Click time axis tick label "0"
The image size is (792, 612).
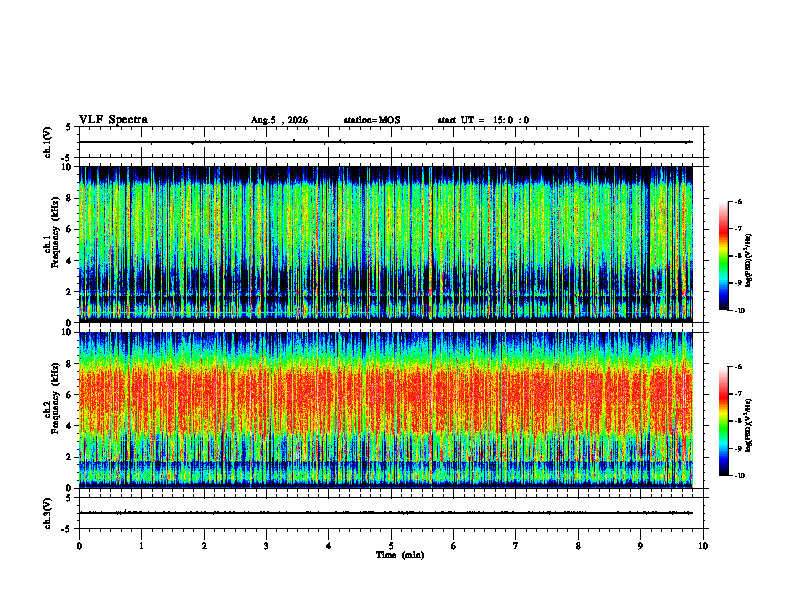coord(79,546)
